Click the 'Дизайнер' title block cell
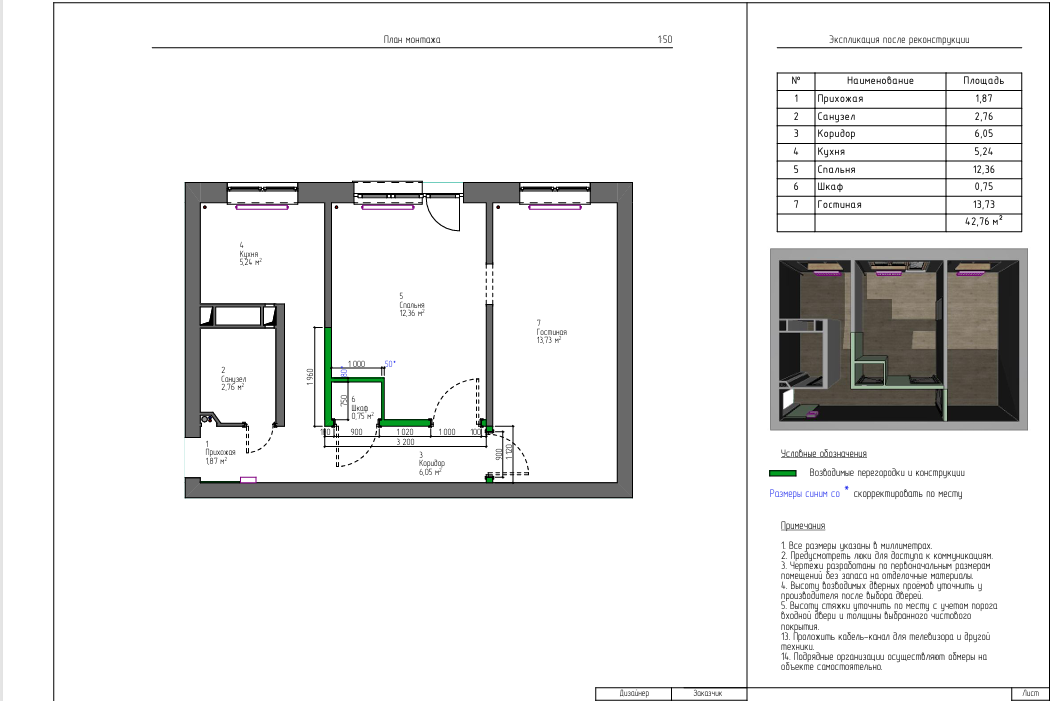Viewport: 1062px width, 701px height. 634,694
